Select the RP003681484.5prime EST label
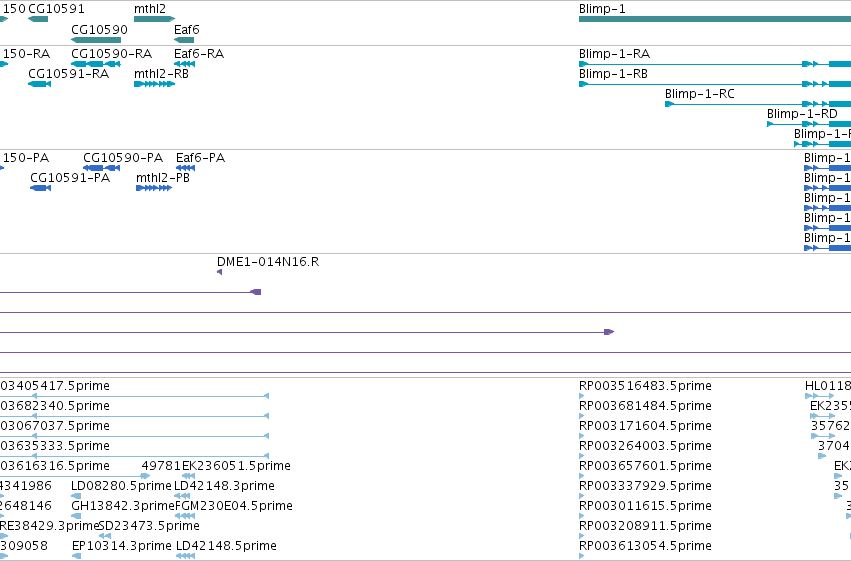851x561 pixels. click(x=645, y=406)
